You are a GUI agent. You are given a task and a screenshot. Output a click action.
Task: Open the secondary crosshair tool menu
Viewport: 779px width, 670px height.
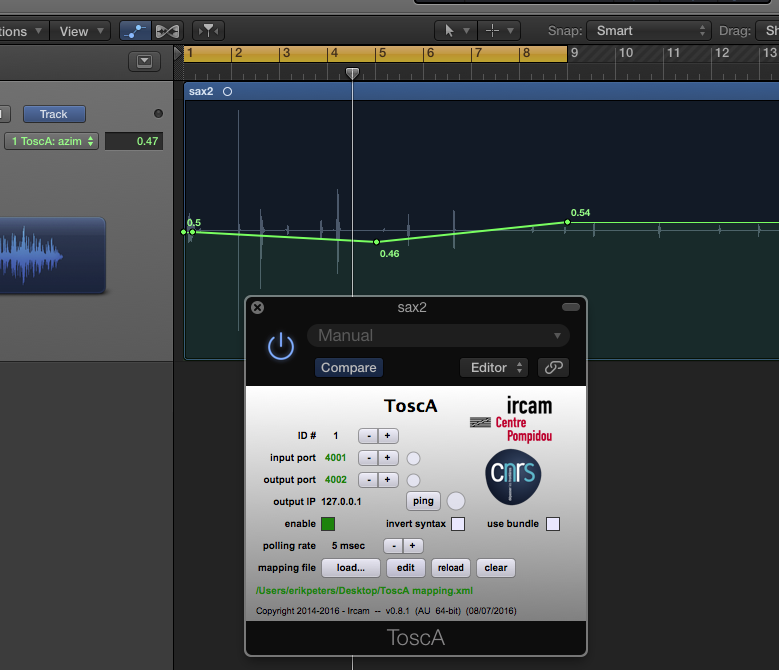[499, 31]
